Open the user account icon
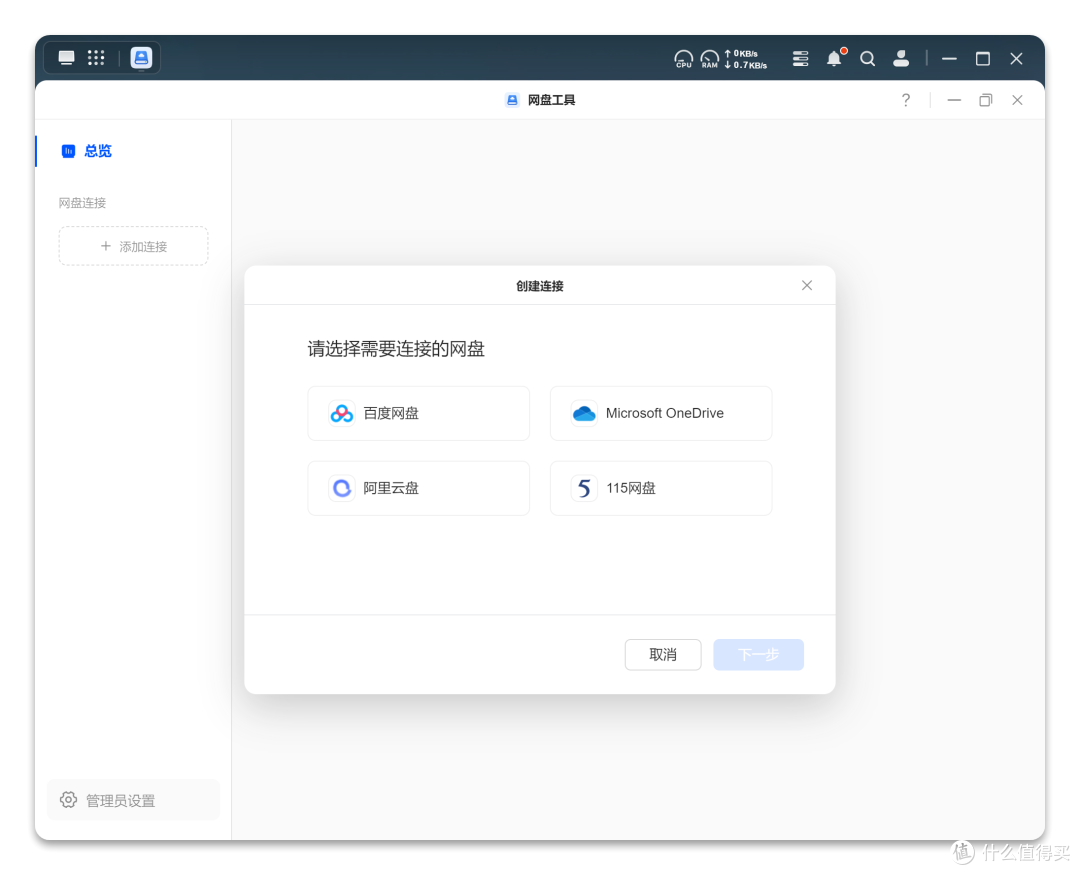Screen dimensions: 1080x875 [901, 59]
